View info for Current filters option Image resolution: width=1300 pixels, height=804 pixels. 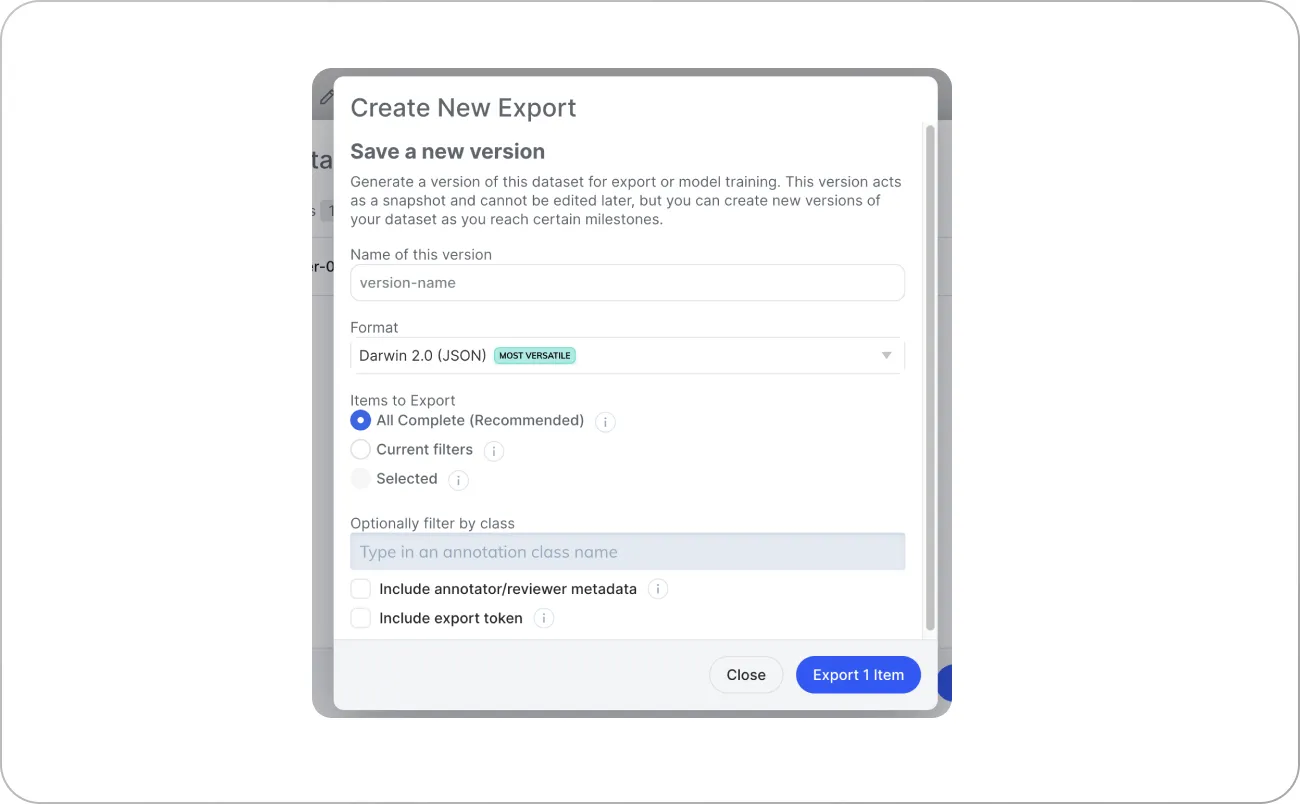click(493, 451)
